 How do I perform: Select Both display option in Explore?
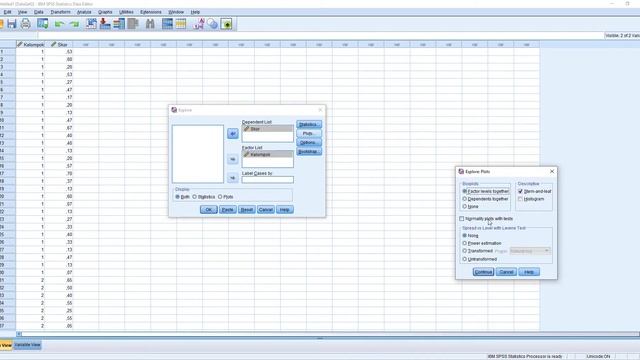[x=182, y=197]
